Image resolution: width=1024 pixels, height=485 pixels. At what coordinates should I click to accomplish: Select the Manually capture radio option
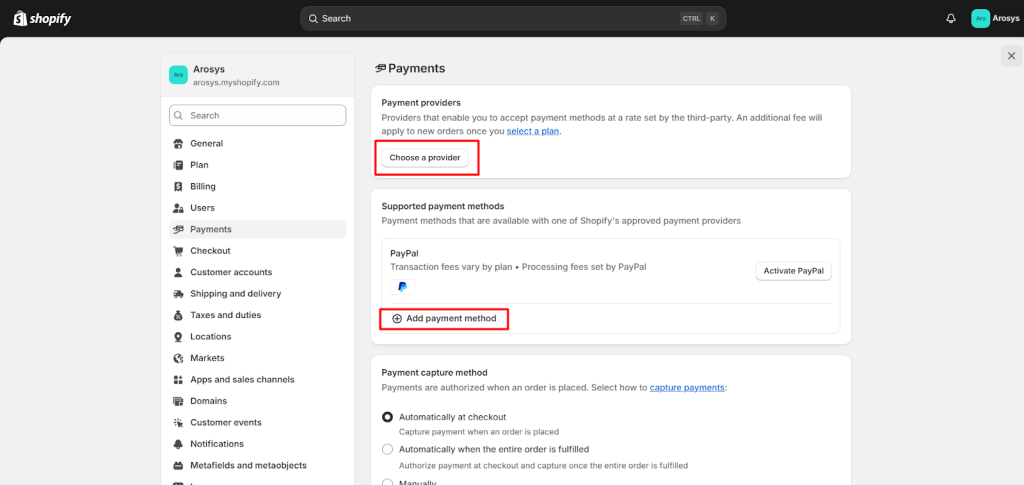[388, 481]
